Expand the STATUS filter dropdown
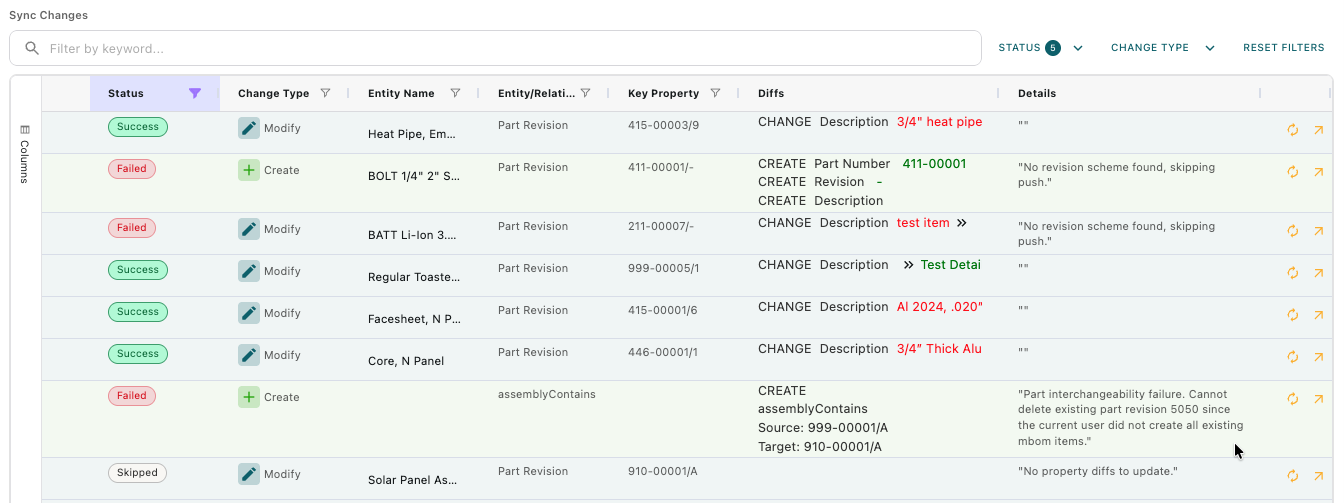 (x=1040, y=48)
